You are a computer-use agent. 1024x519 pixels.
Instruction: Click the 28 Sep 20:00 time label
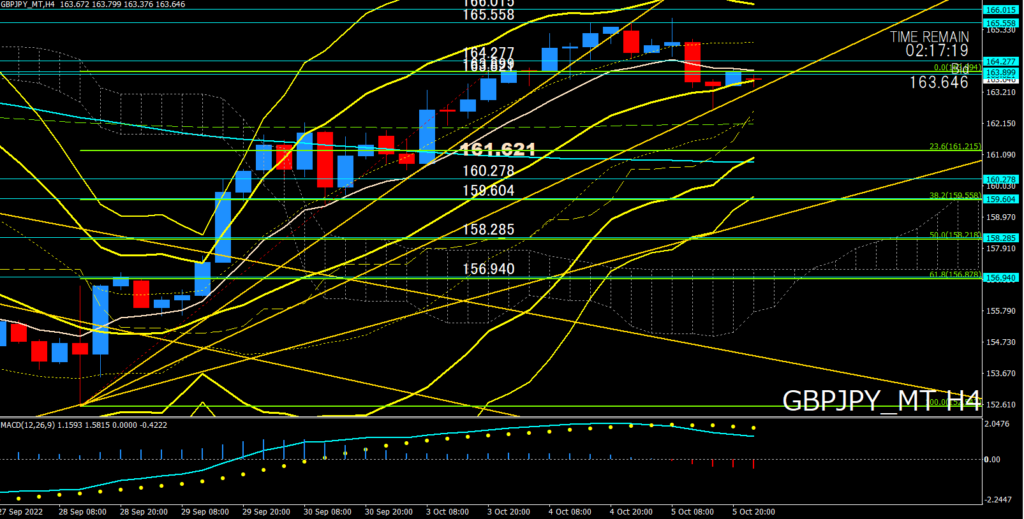point(142,512)
